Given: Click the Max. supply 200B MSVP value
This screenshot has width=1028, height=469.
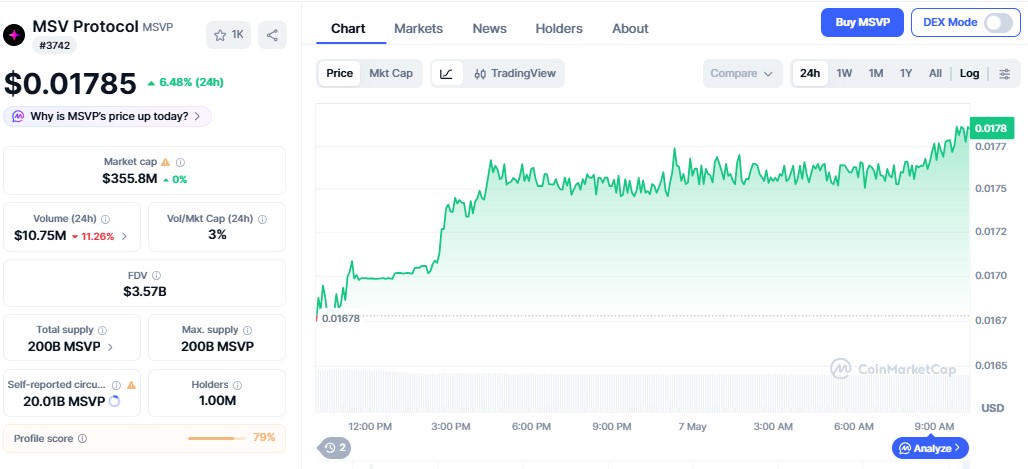Looking at the screenshot, I should click(x=218, y=347).
